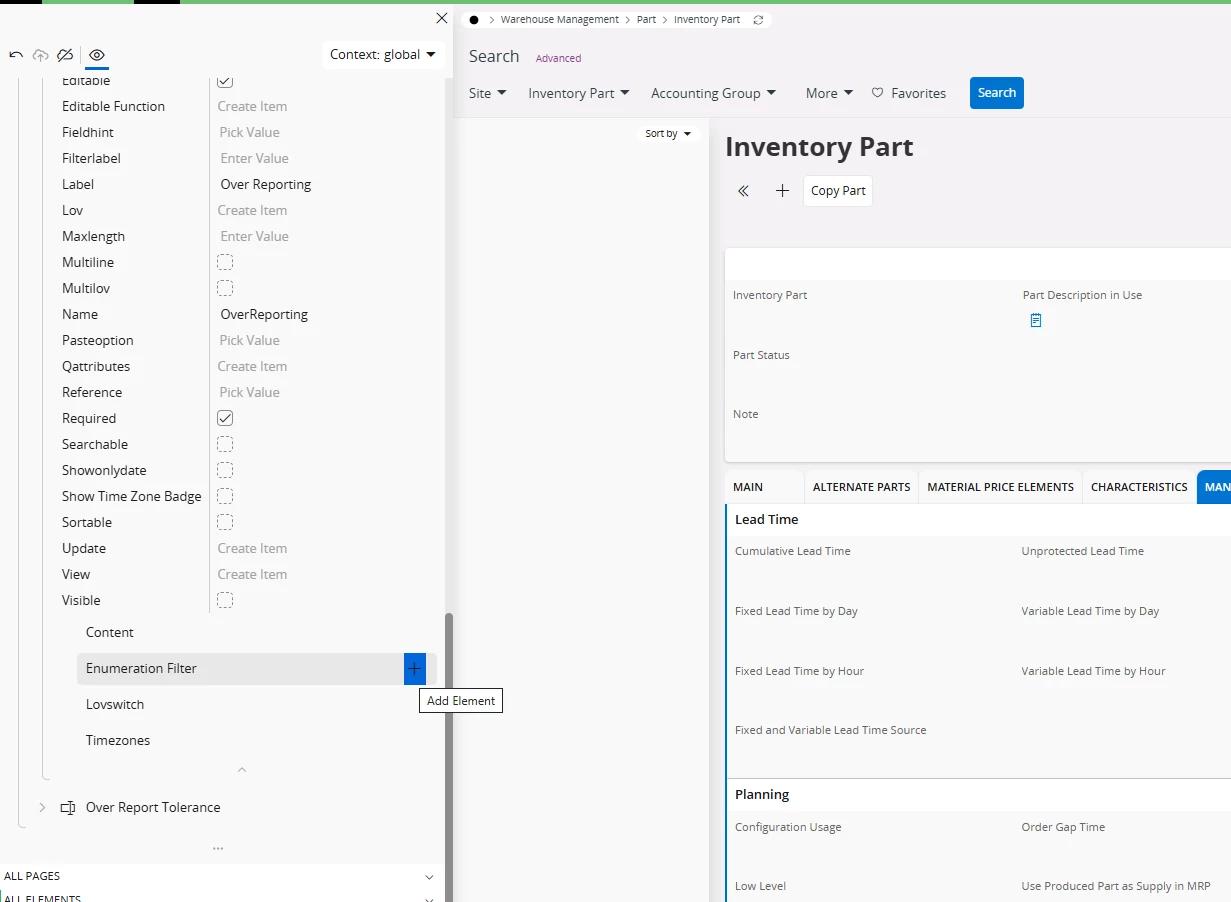Open the Sort by dropdown
The width and height of the screenshot is (1231, 902).
point(668,133)
